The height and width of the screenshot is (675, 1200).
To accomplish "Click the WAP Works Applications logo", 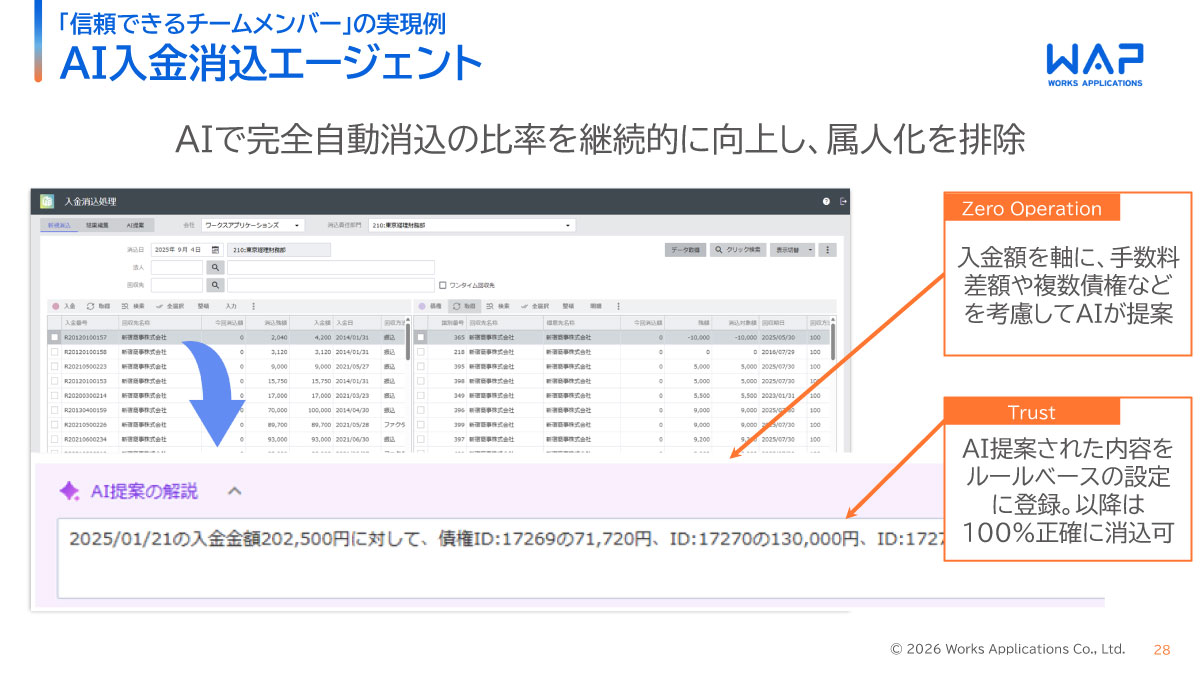I will point(1094,65).
